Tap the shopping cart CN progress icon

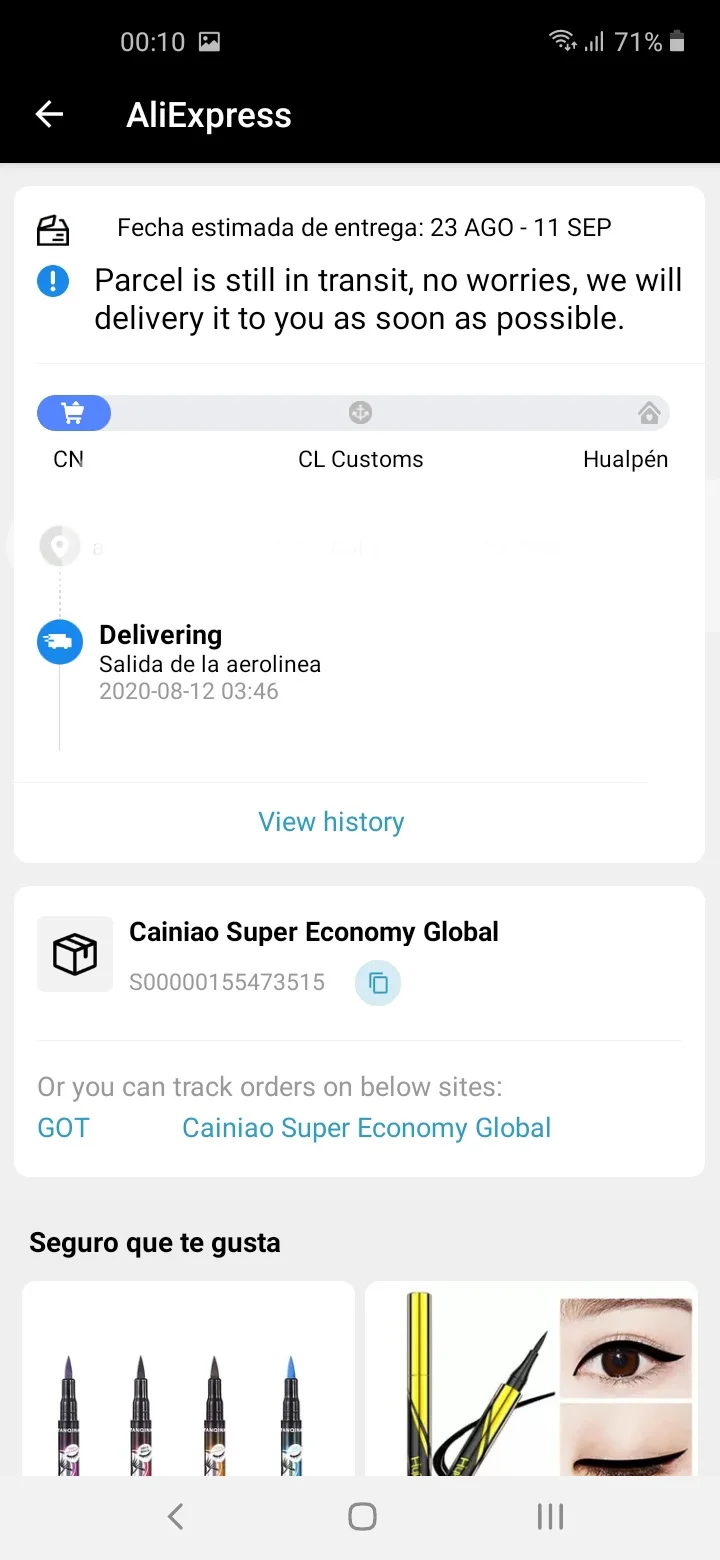pyautogui.click(x=73, y=413)
